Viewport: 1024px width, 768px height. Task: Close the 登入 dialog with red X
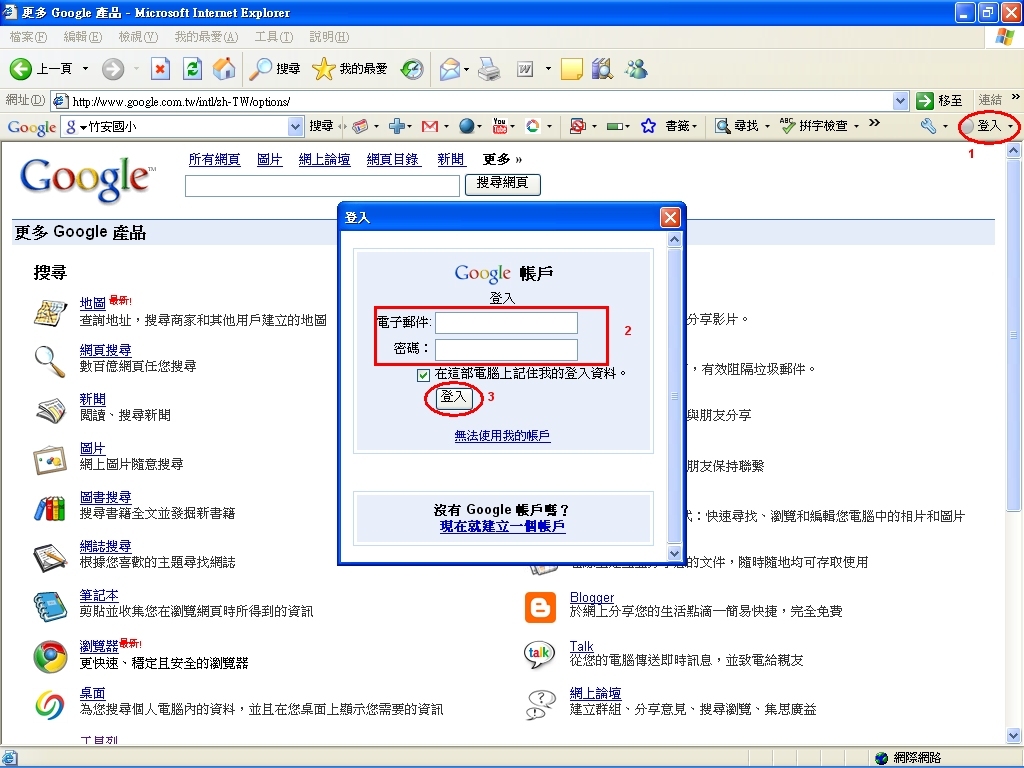coord(670,217)
